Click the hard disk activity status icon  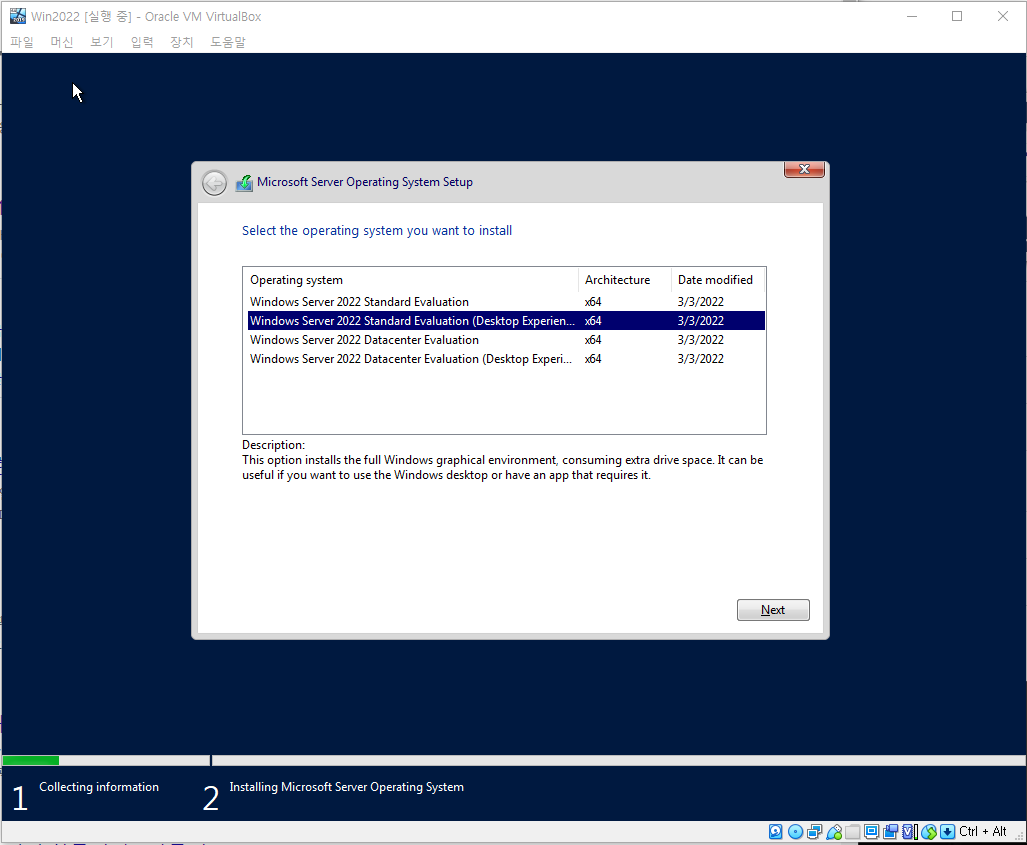(x=775, y=831)
